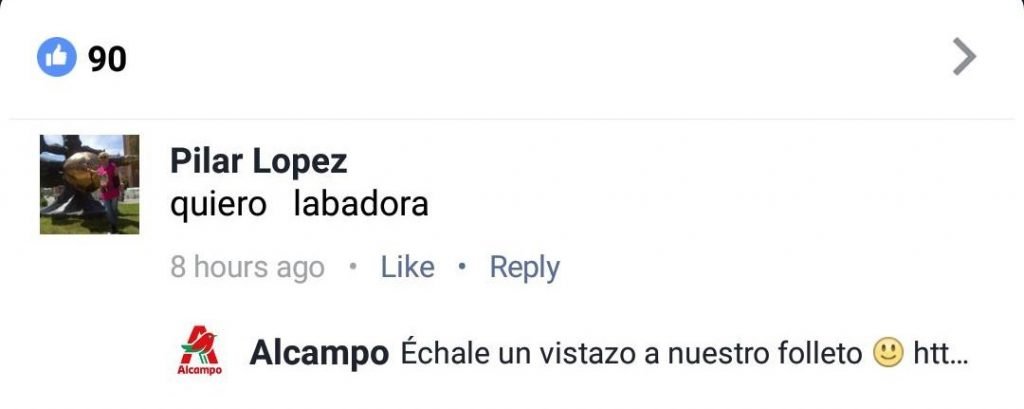
Task: Like Pilar Lopez's comment
Action: coord(408,267)
